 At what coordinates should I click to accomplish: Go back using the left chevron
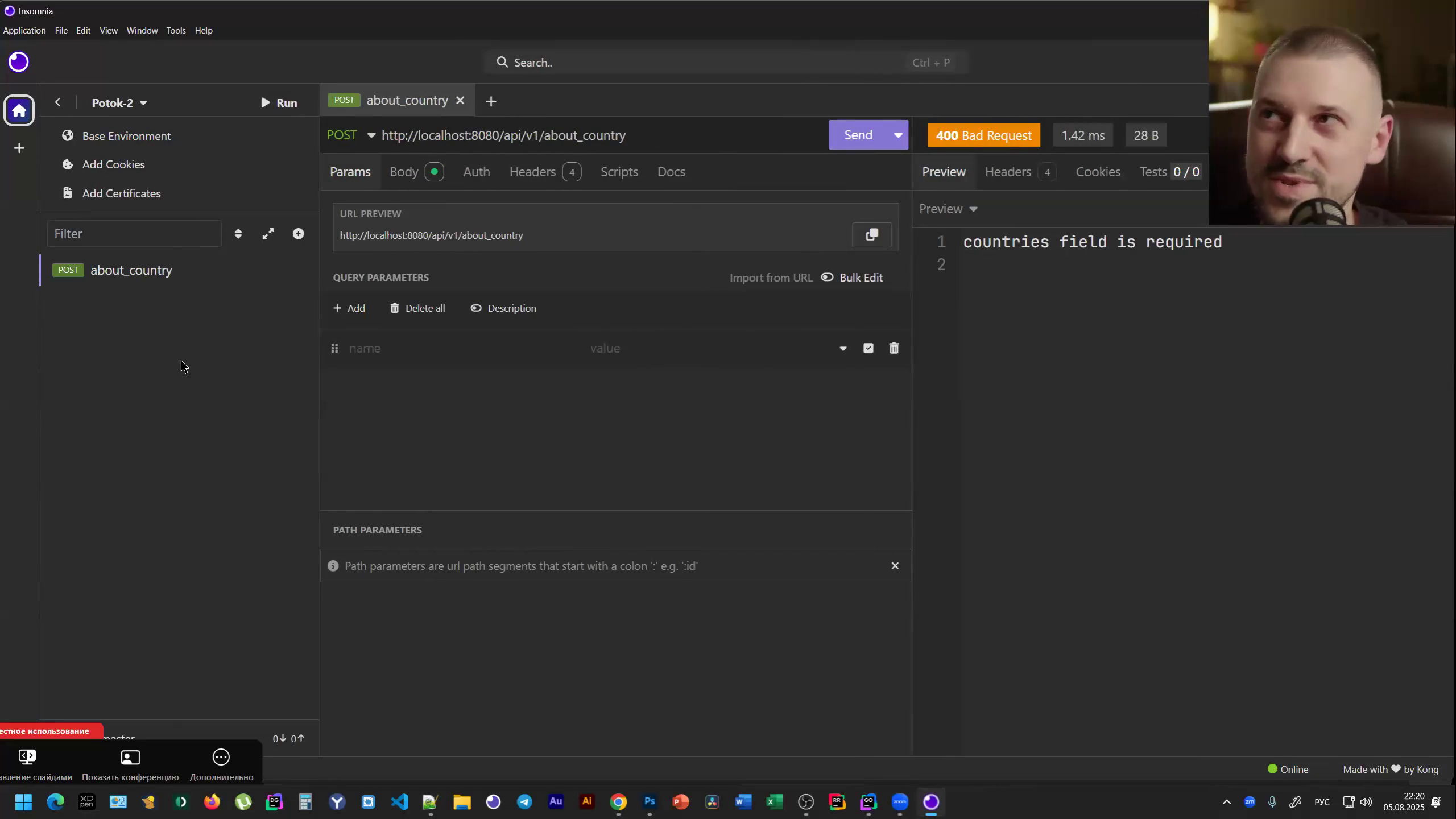pos(57,102)
